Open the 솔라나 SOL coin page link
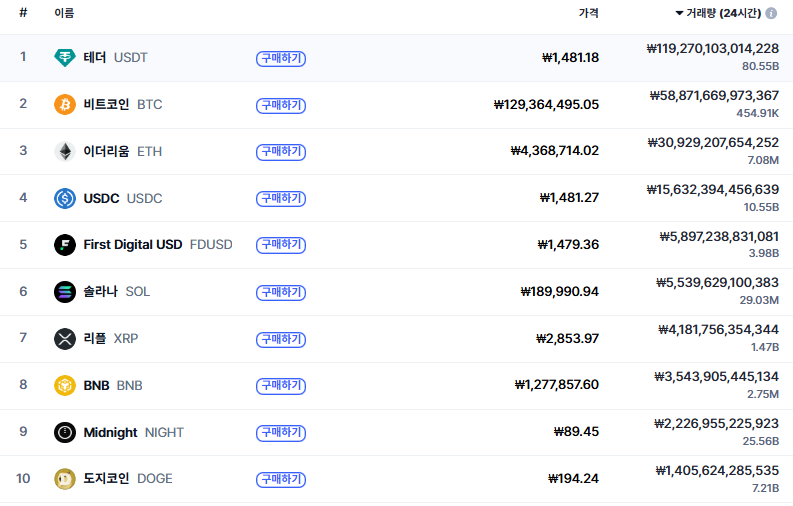 click(x=116, y=292)
